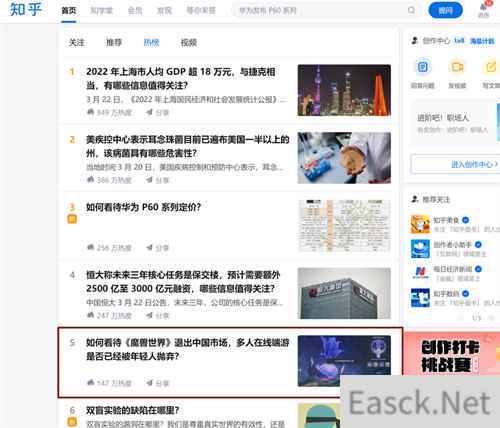Open the 等你来答 nav item
The image size is (500, 428).
point(201,11)
